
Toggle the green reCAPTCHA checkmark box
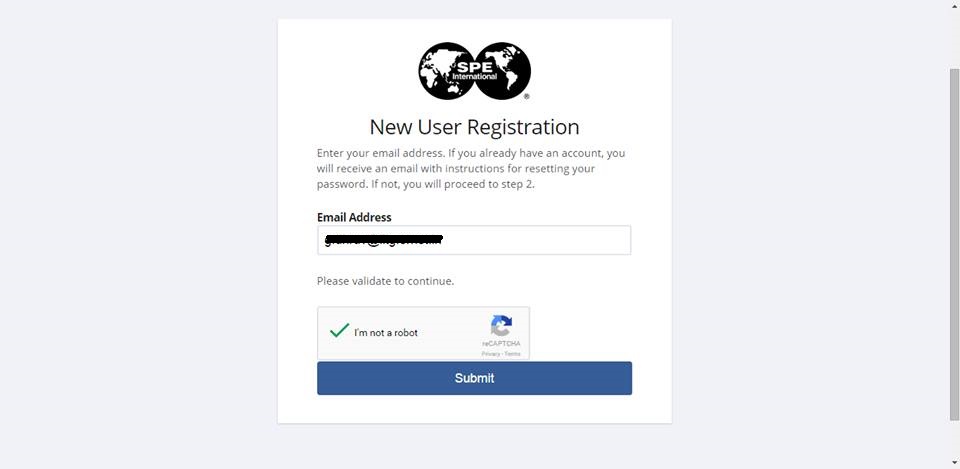pyautogui.click(x=339, y=331)
